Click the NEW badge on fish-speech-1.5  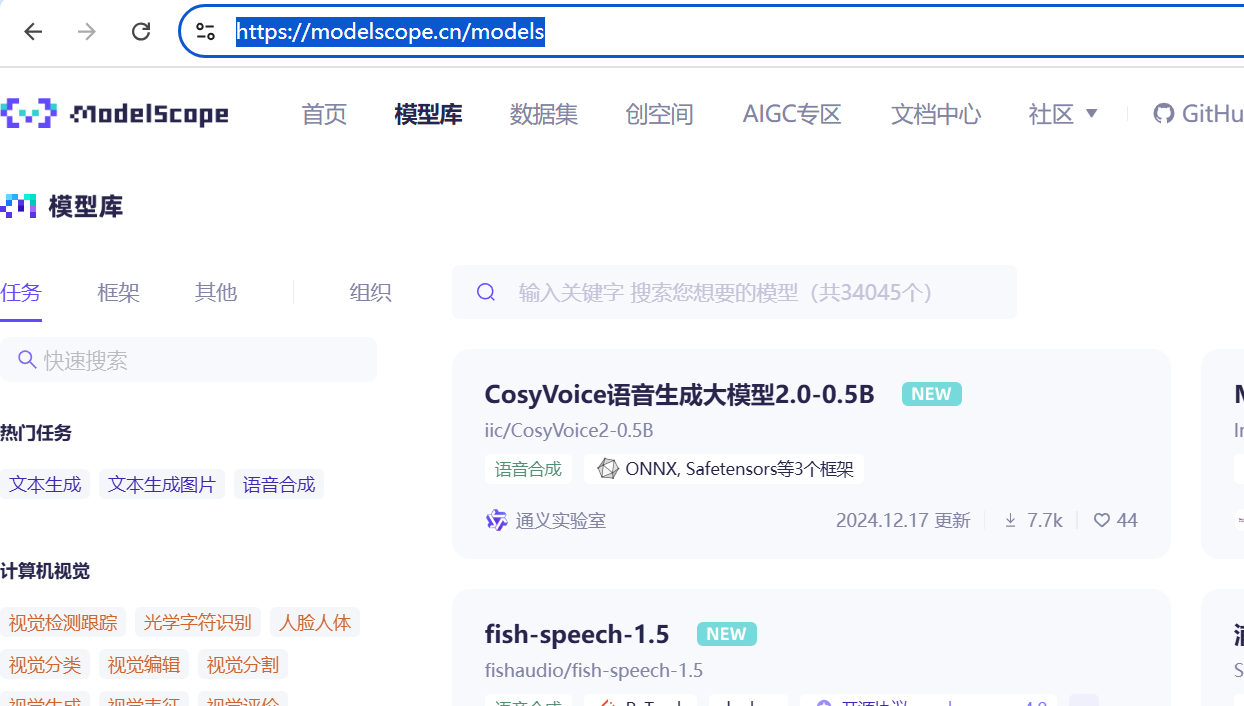727,634
